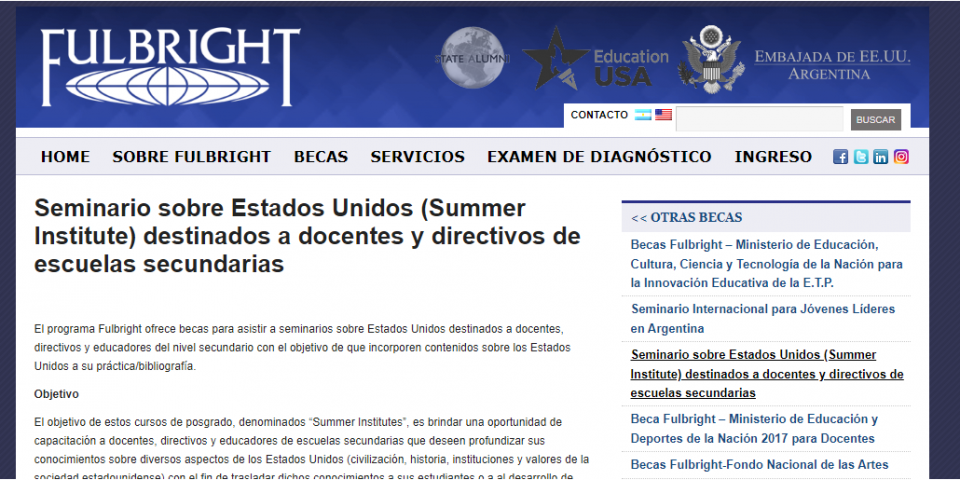Click the Objetivo subheading

tap(56, 395)
